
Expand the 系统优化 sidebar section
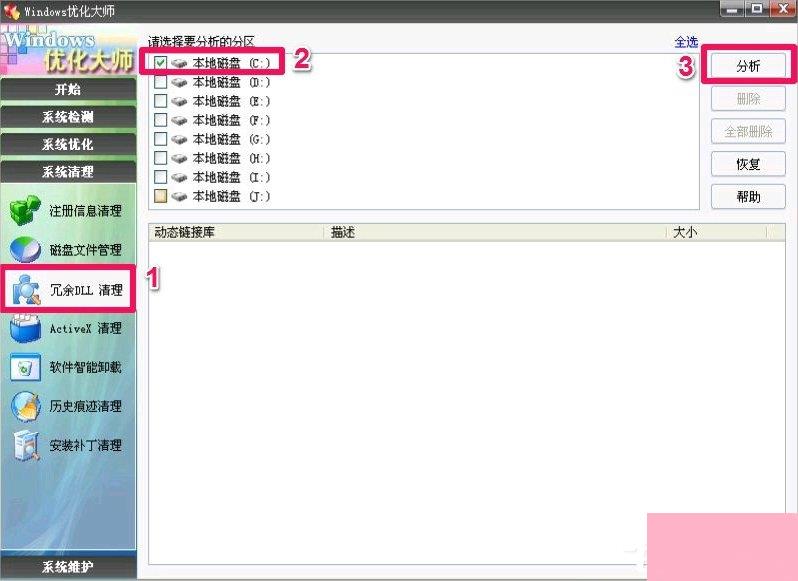68,144
